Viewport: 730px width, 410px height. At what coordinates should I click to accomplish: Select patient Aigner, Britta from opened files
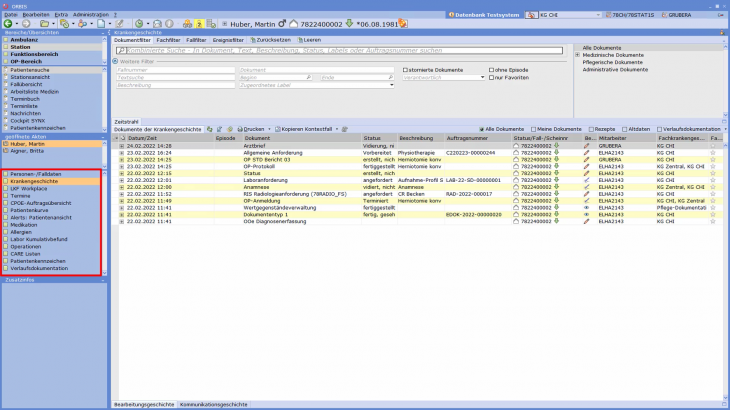point(27,150)
